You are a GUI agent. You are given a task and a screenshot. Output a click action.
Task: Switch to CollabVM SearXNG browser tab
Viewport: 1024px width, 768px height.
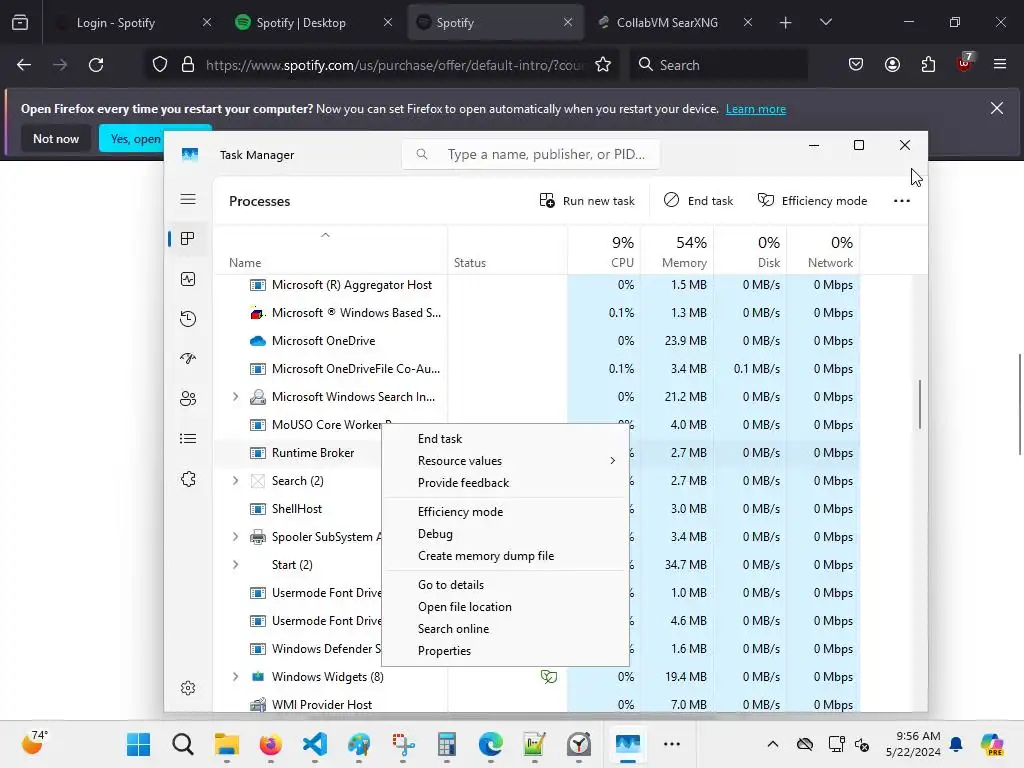tap(675, 23)
